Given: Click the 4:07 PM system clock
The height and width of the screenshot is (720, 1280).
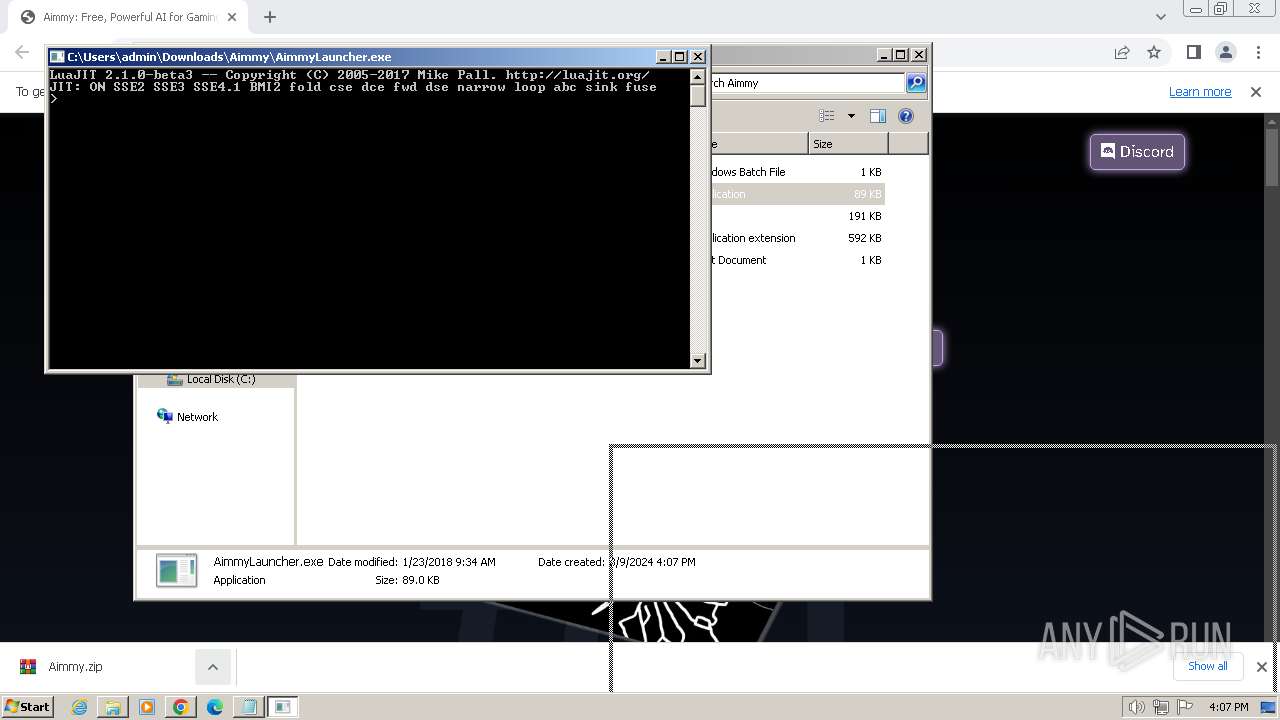Looking at the screenshot, I should point(1228,707).
